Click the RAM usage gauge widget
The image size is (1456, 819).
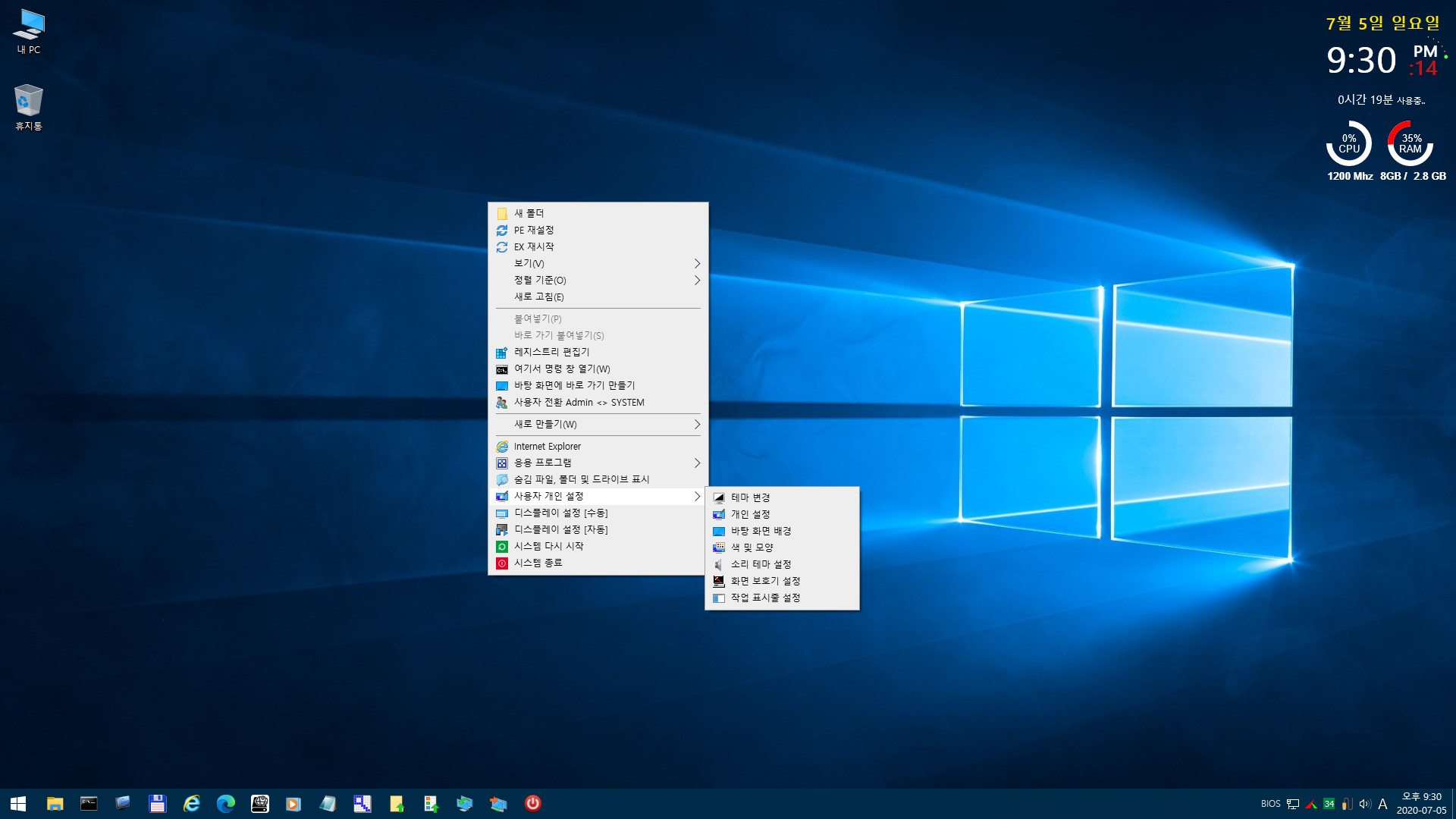1410,143
